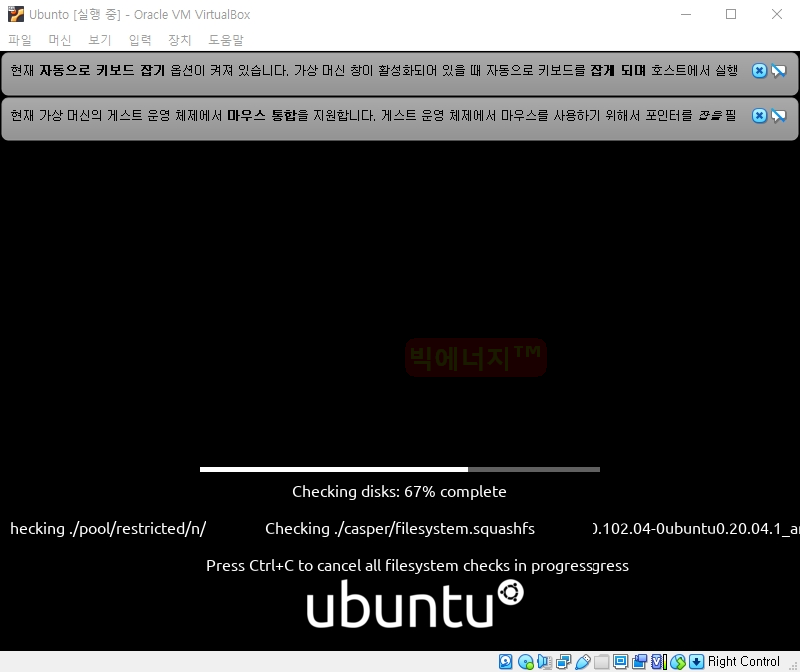Image resolution: width=800 pixels, height=672 pixels.
Task: Click the mouse integration status icon
Action: pos(678,662)
